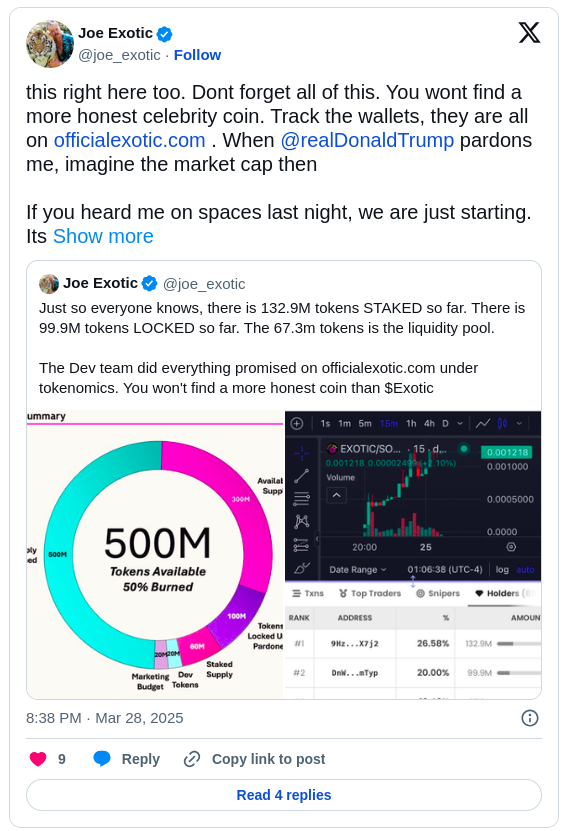Screen dimensions: 575x831
Task: Expand the timeframe chevron after D
Action: 460,423
